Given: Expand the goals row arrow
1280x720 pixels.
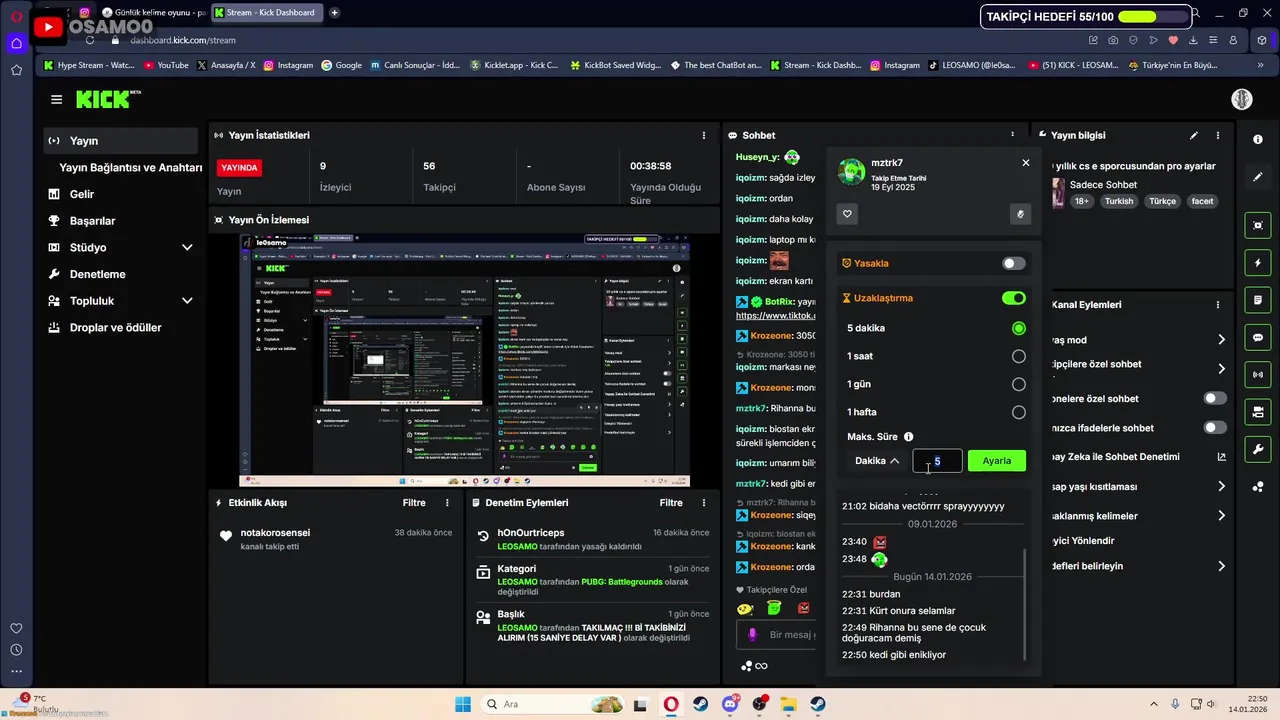Looking at the screenshot, I should click(1221, 566).
